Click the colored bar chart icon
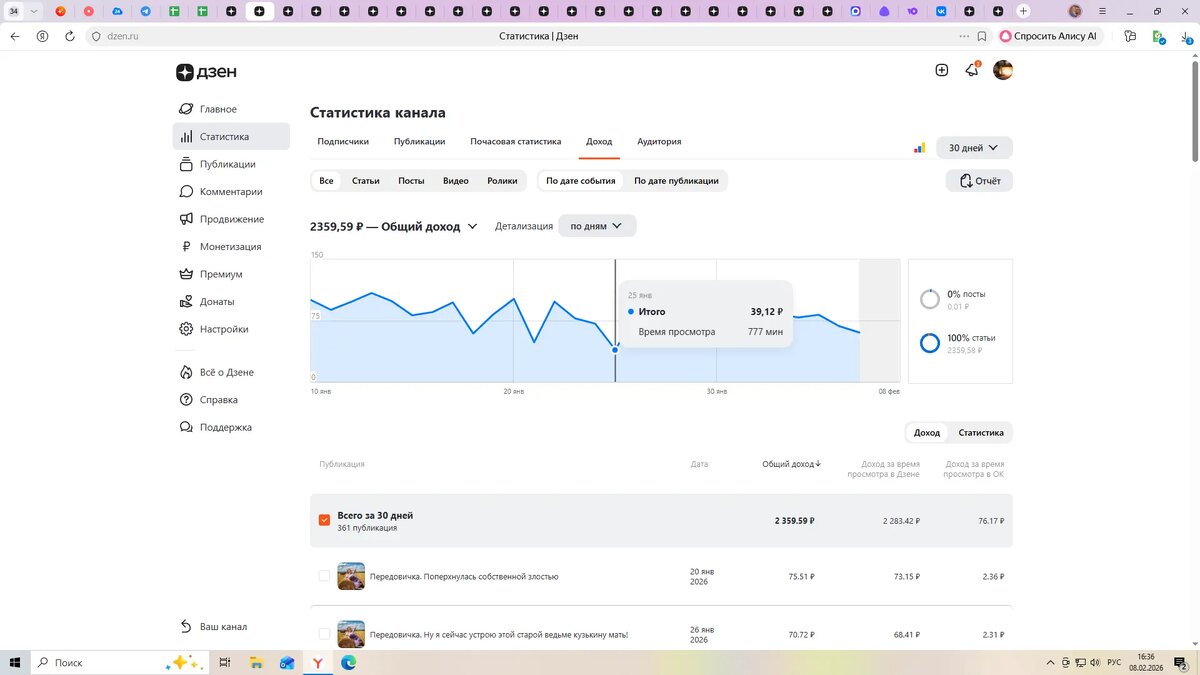The height and width of the screenshot is (675, 1200). pyautogui.click(x=919, y=148)
